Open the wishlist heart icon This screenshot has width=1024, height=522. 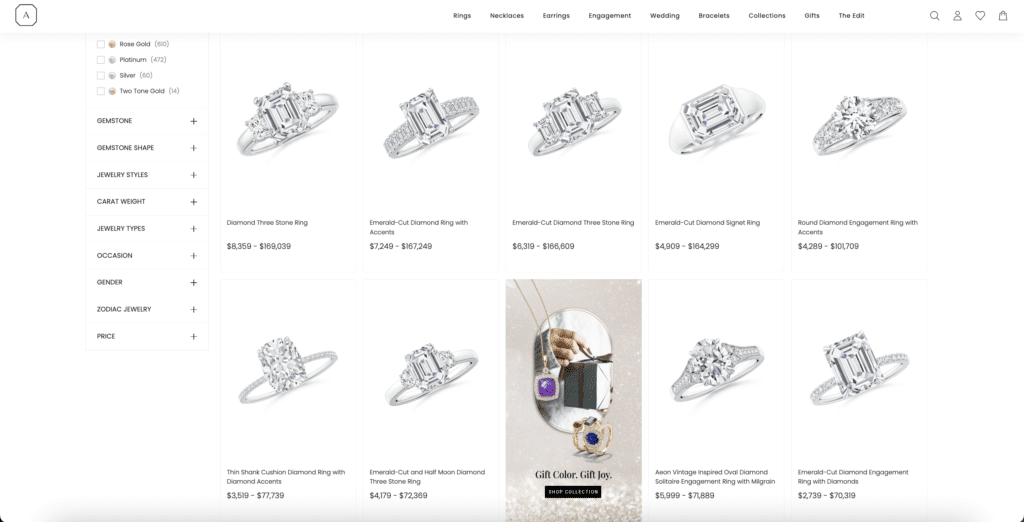[980, 16]
